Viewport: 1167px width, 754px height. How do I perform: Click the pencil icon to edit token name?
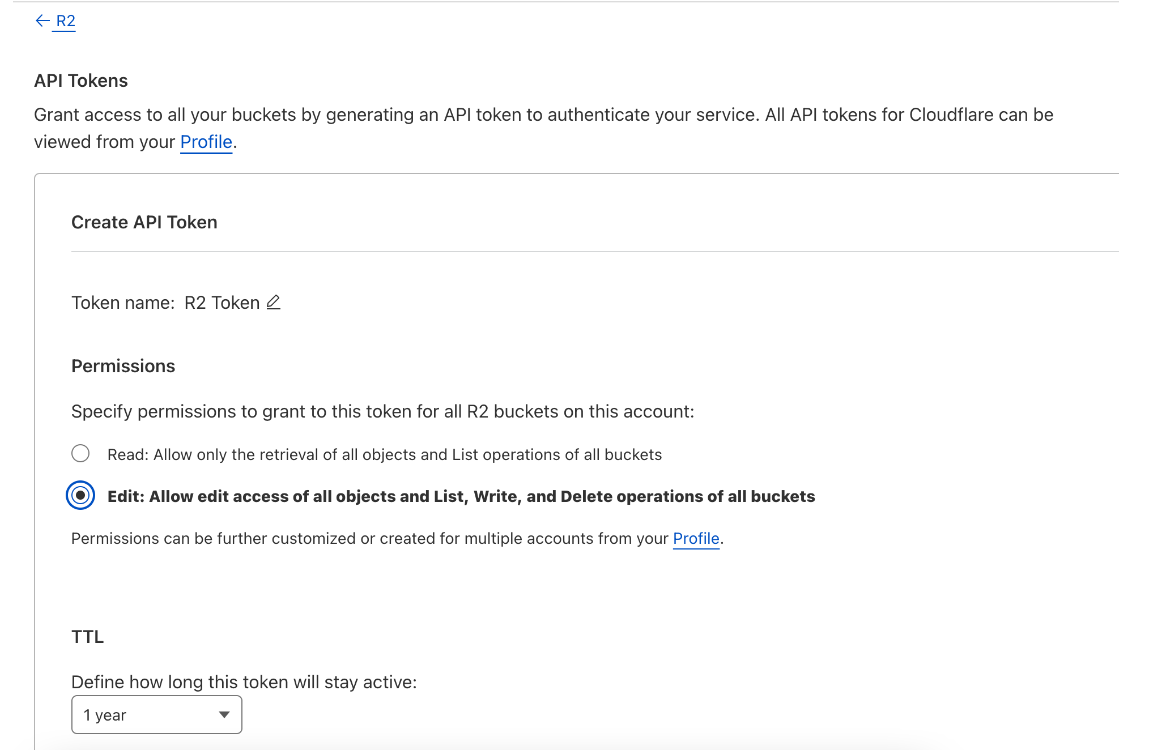click(x=273, y=302)
